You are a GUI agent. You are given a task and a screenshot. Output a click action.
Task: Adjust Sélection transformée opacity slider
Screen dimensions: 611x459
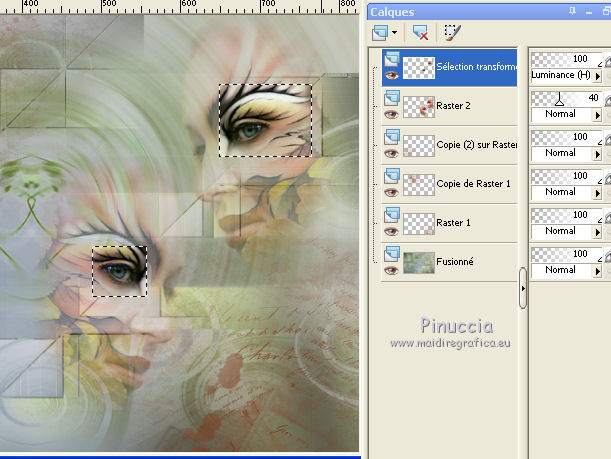pos(567,60)
